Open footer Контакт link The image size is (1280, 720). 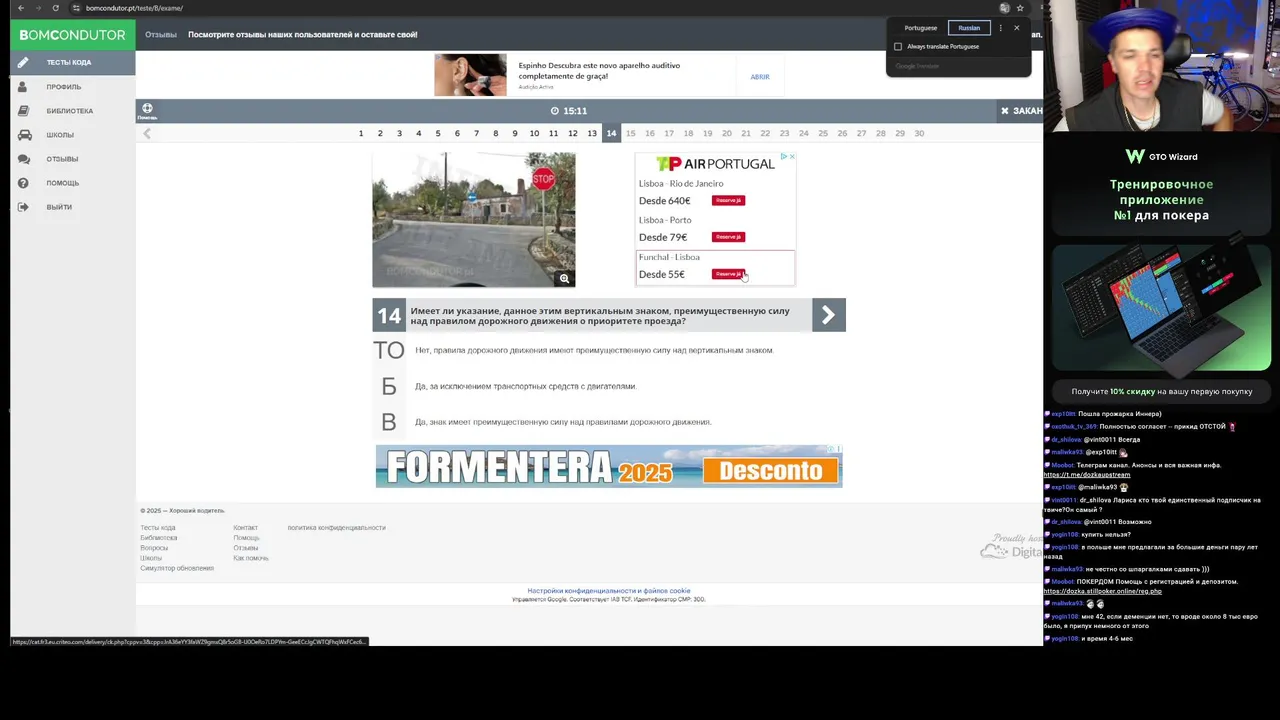245,528
